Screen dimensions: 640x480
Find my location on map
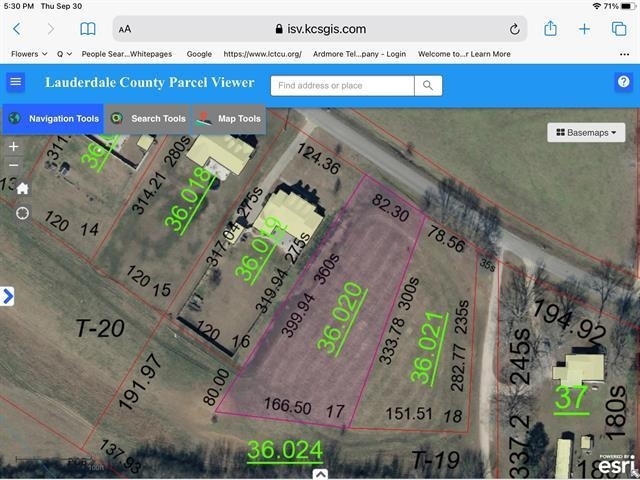point(22,213)
